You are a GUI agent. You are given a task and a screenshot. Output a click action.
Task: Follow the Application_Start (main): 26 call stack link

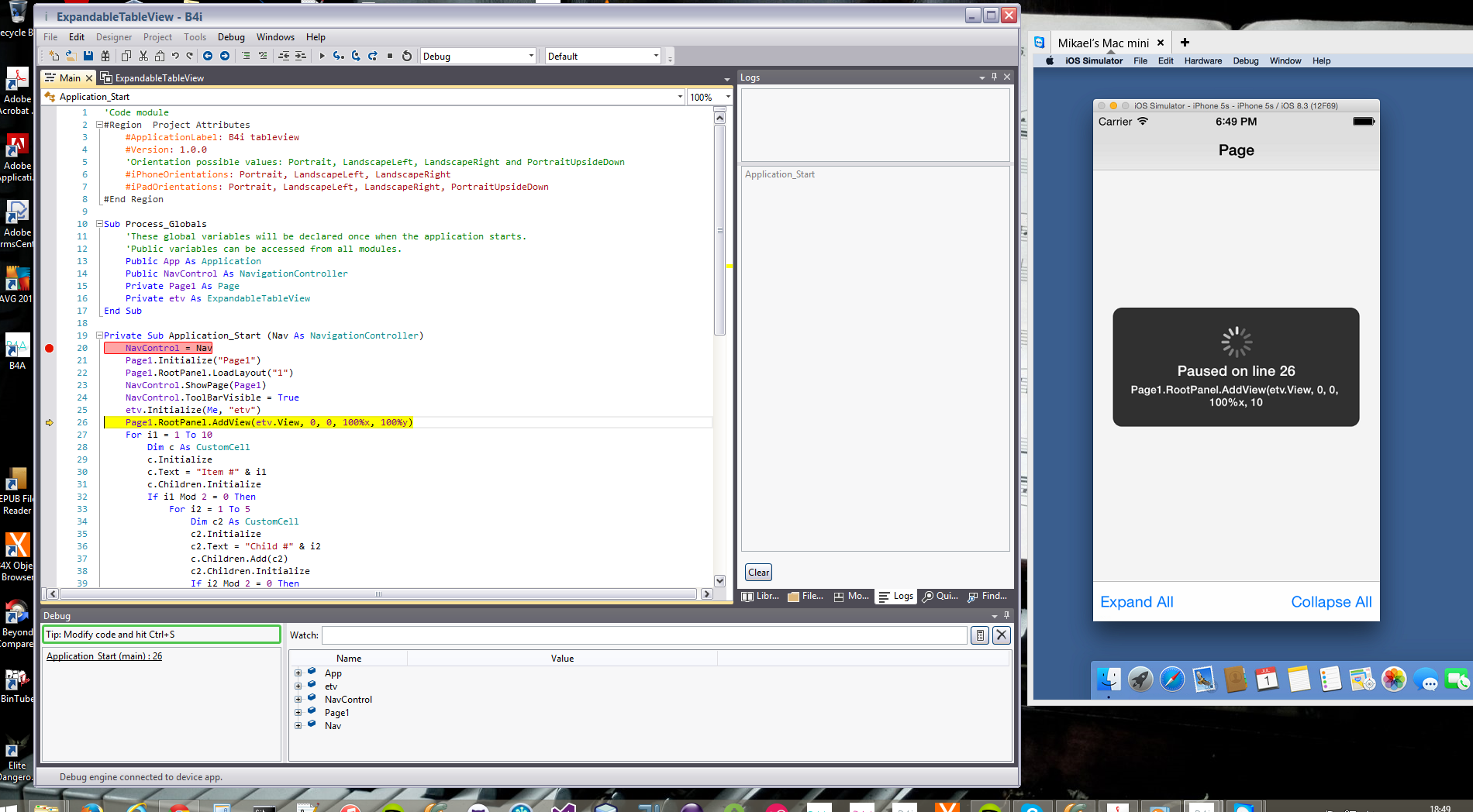105,656
